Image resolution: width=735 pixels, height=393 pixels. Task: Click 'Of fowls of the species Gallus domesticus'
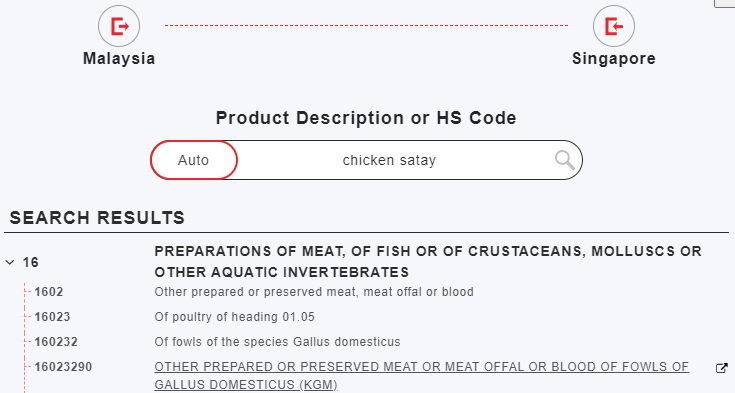click(278, 342)
